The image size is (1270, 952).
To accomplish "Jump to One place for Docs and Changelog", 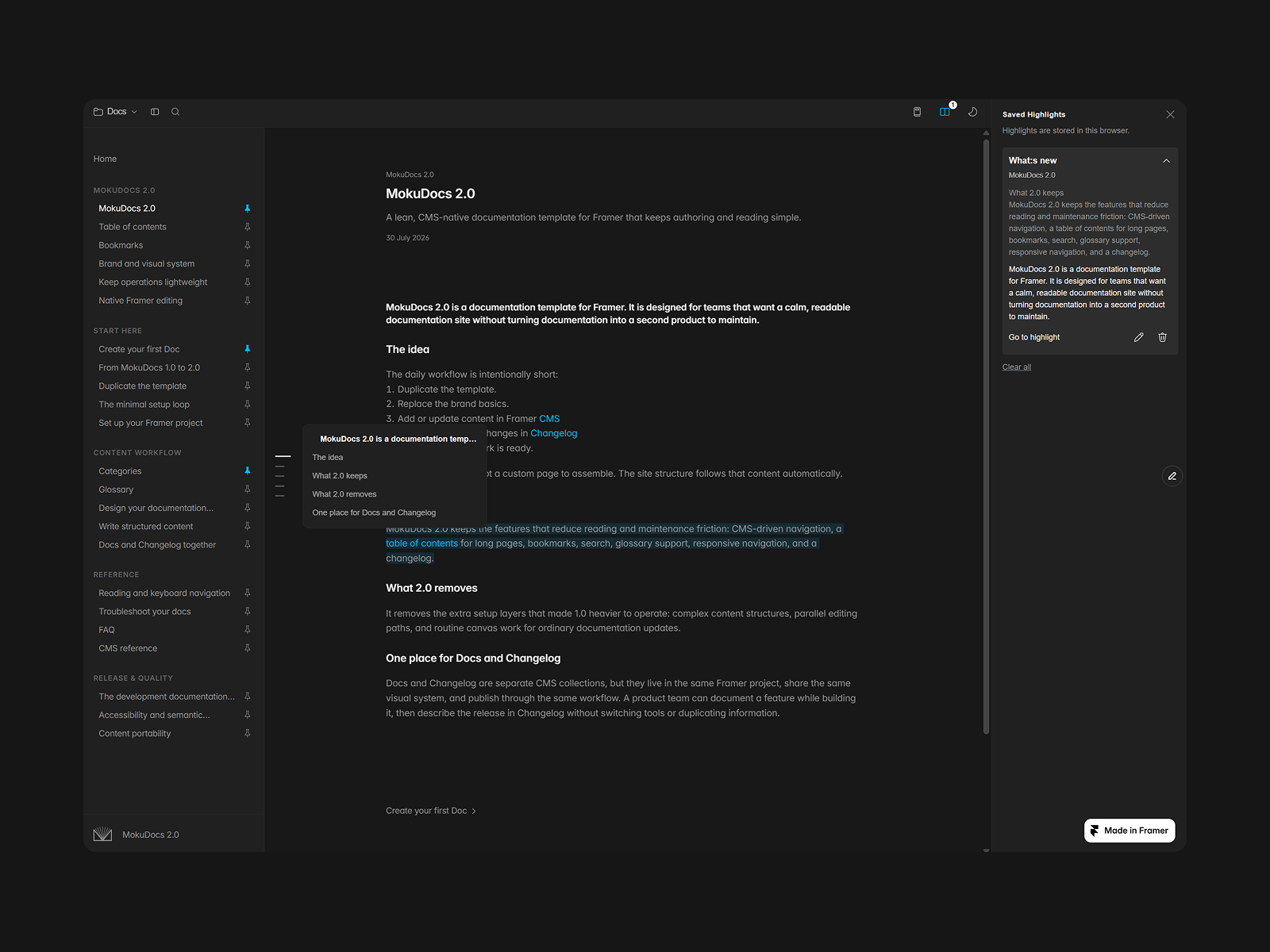I will (x=374, y=512).
